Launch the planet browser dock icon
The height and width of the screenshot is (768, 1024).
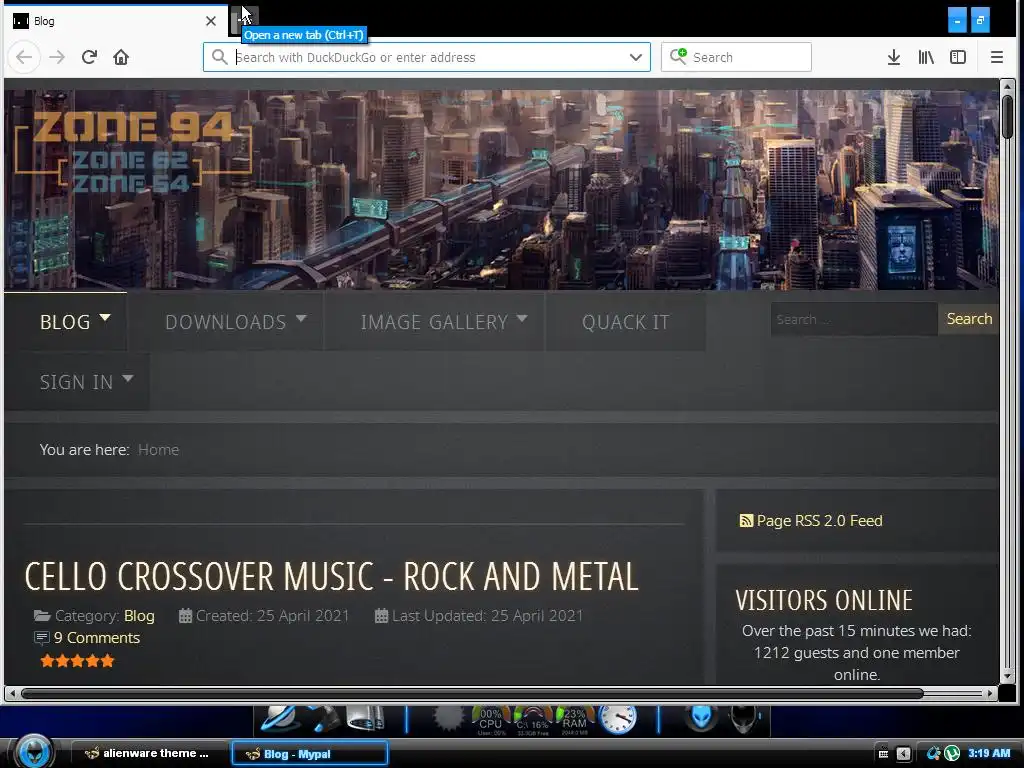281,718
